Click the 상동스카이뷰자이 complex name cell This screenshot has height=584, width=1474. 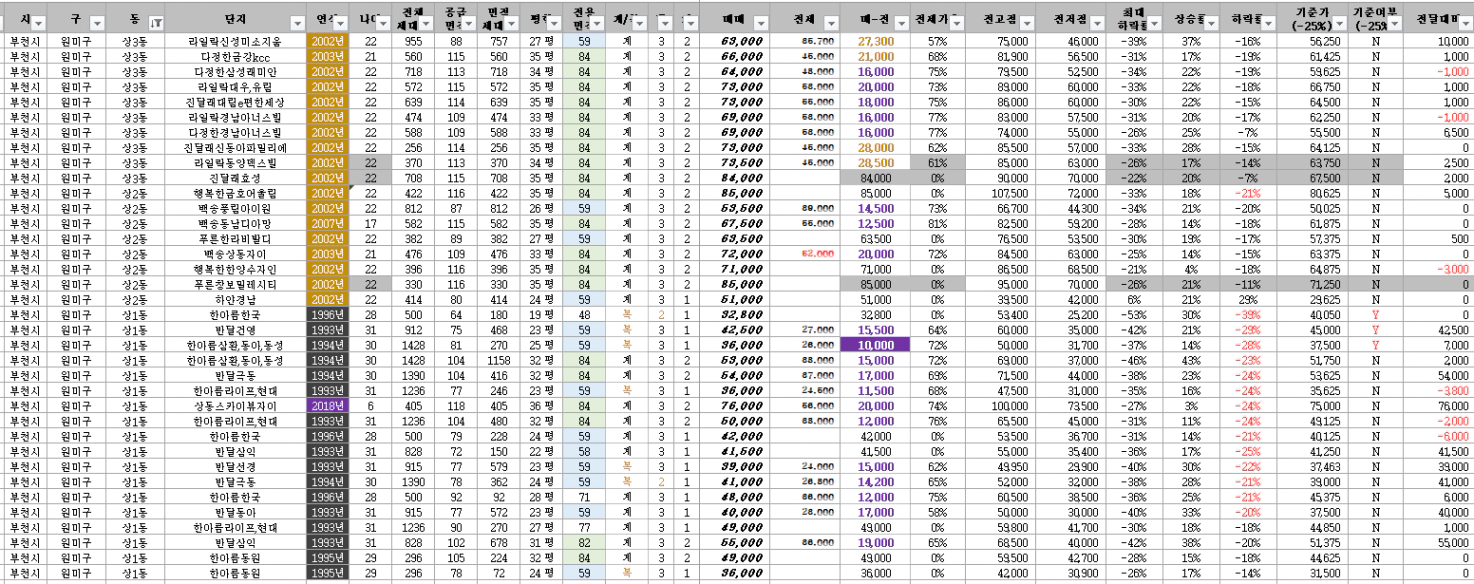[x=235, y=406]
